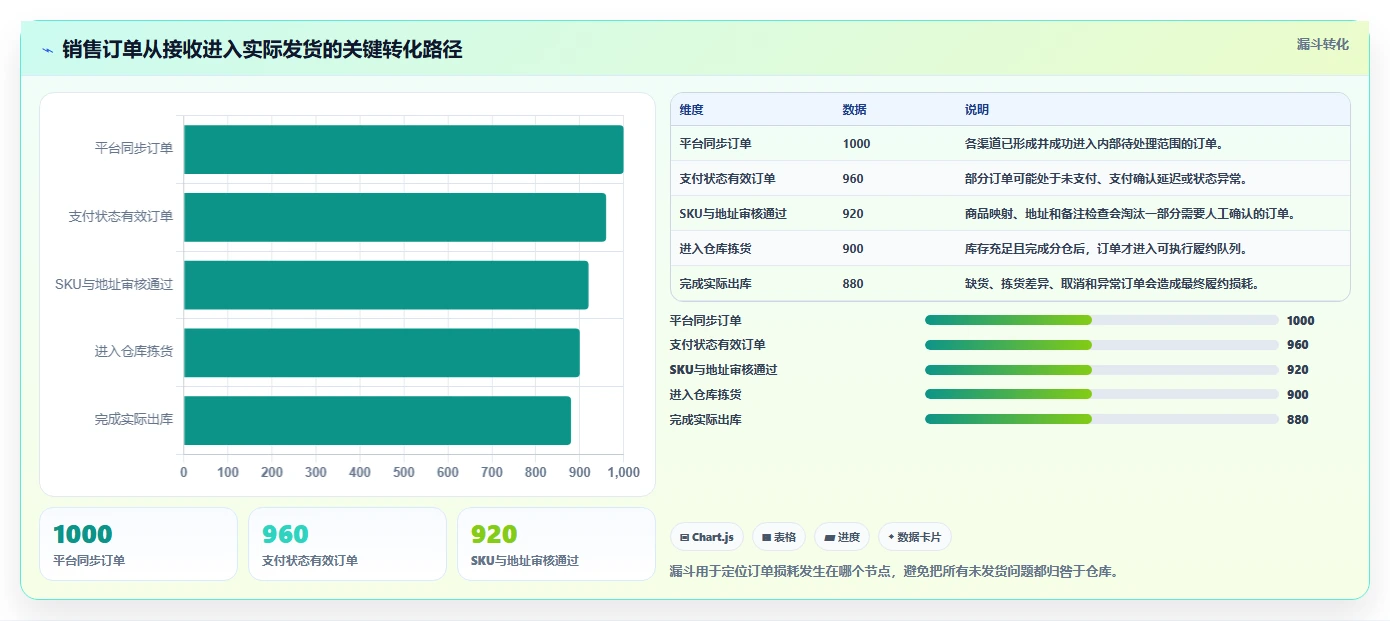Click the 880 value in the table
This screenshot has height=621, width=1390.
pyautogui.click(x=853, y=284)
